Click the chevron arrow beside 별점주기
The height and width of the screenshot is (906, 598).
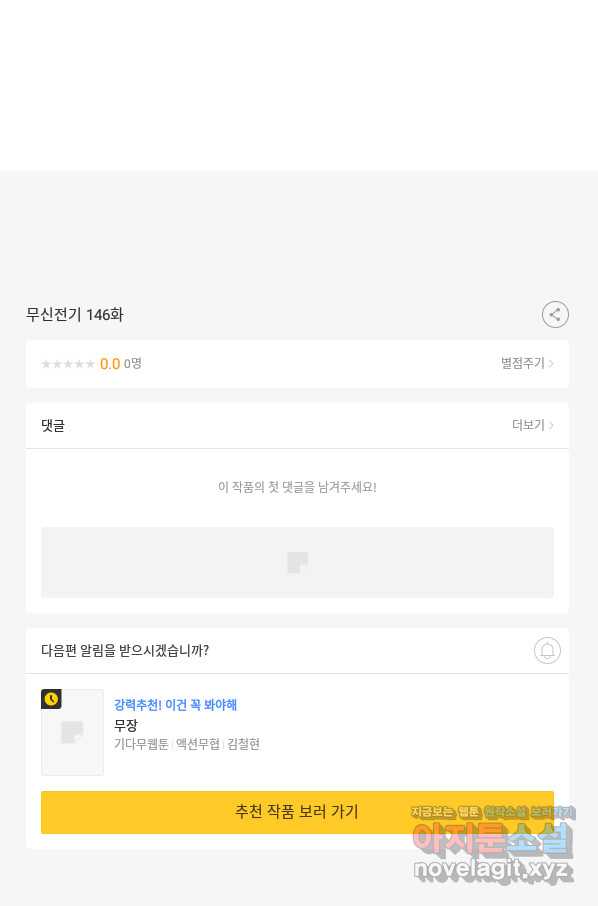(551, 363)
